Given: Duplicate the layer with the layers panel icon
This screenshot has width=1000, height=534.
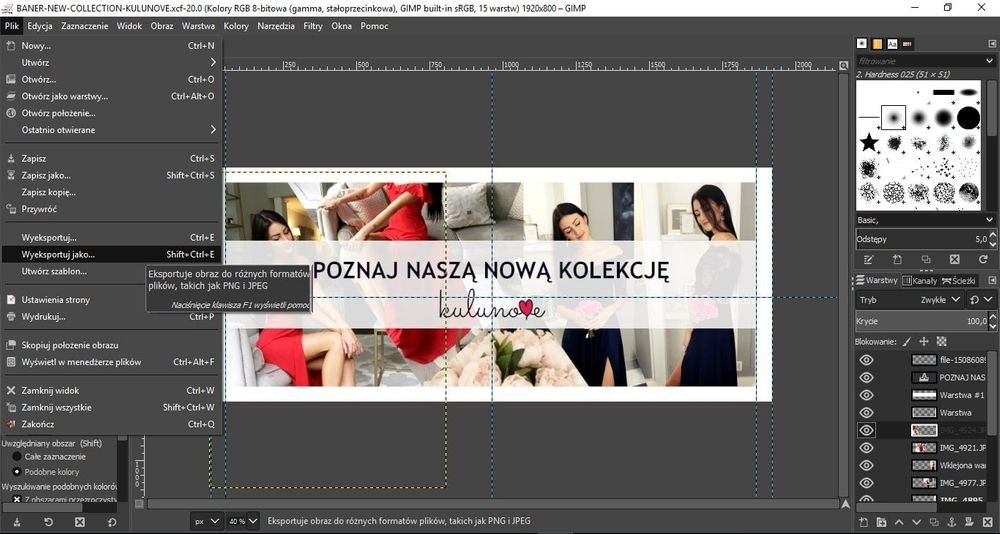Looking at the screenshot, I should click(x=934, y=522).
